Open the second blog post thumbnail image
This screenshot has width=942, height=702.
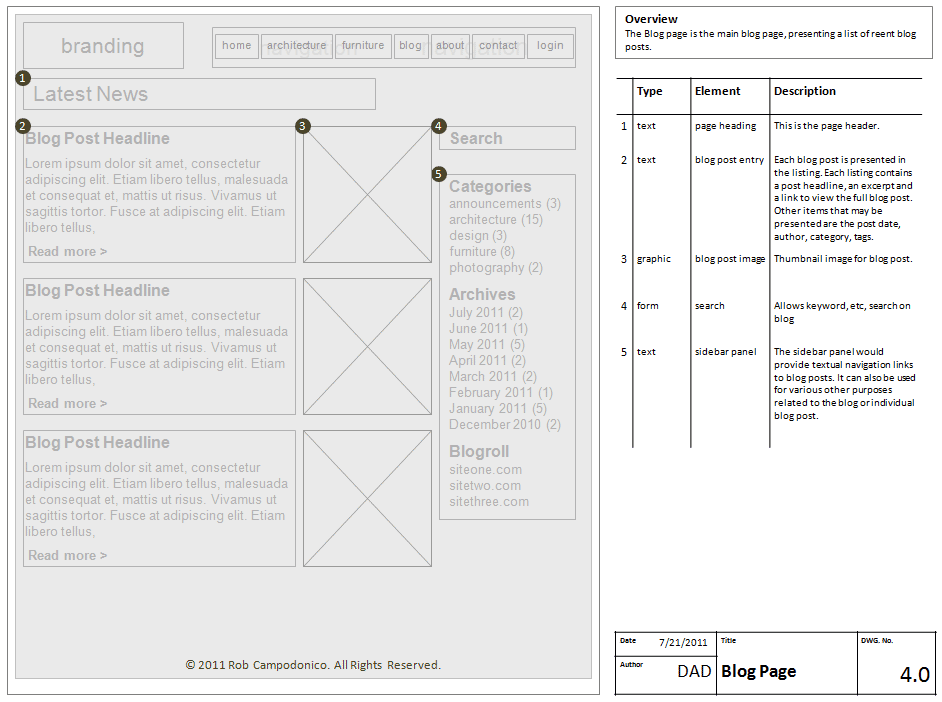[367, 346]
